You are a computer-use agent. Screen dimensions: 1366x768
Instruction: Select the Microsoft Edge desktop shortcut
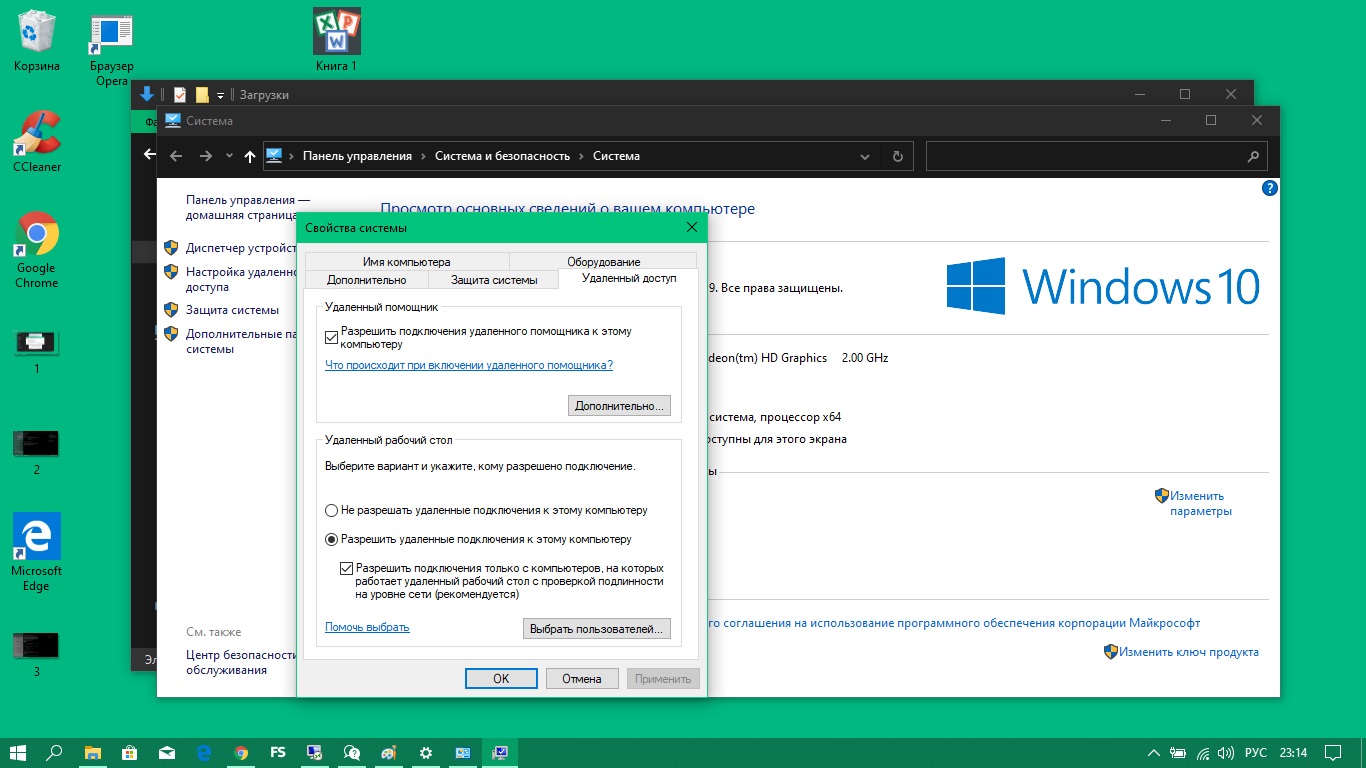(x=37, y=553)
